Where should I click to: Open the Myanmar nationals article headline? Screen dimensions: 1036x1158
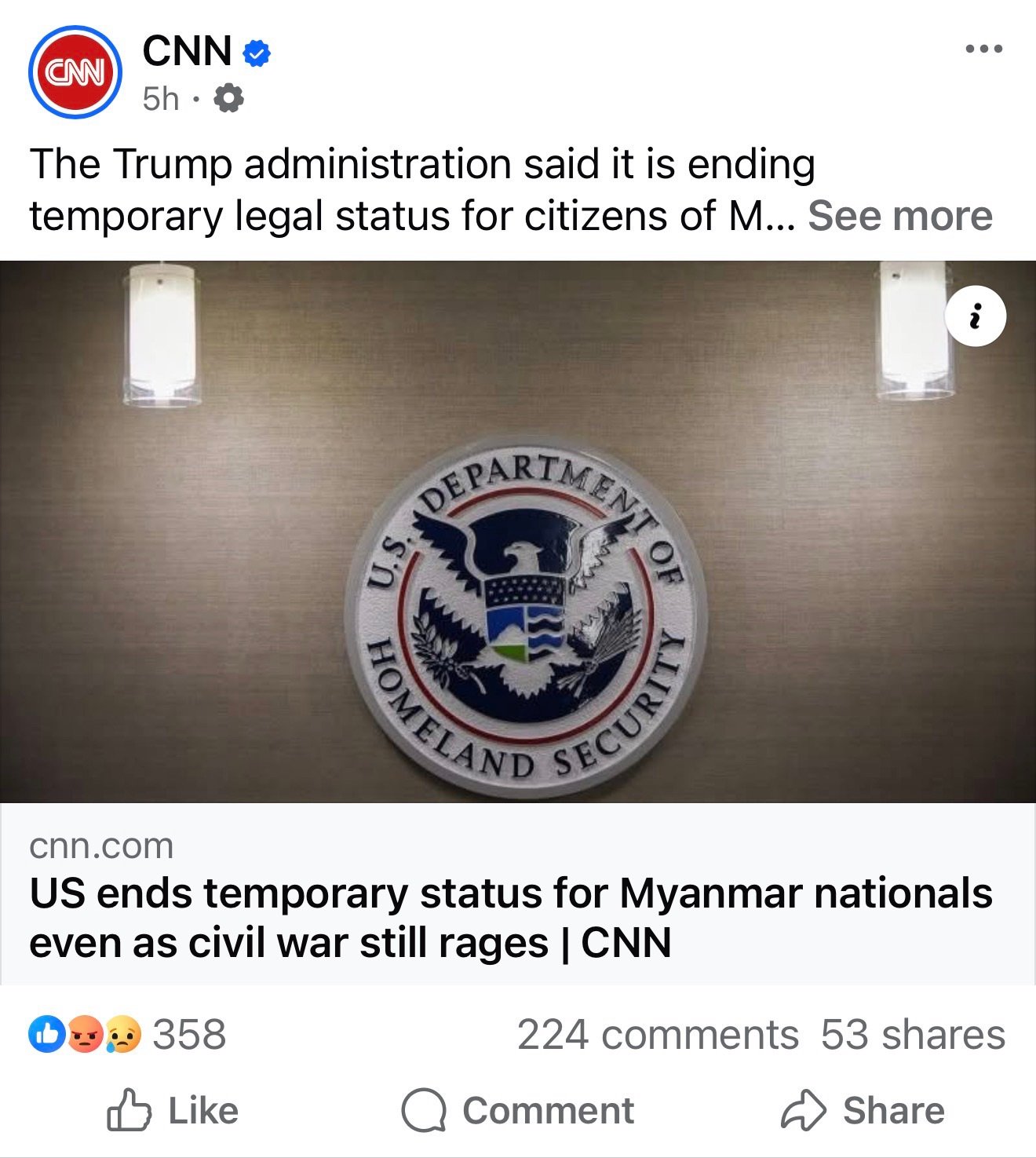511,918
